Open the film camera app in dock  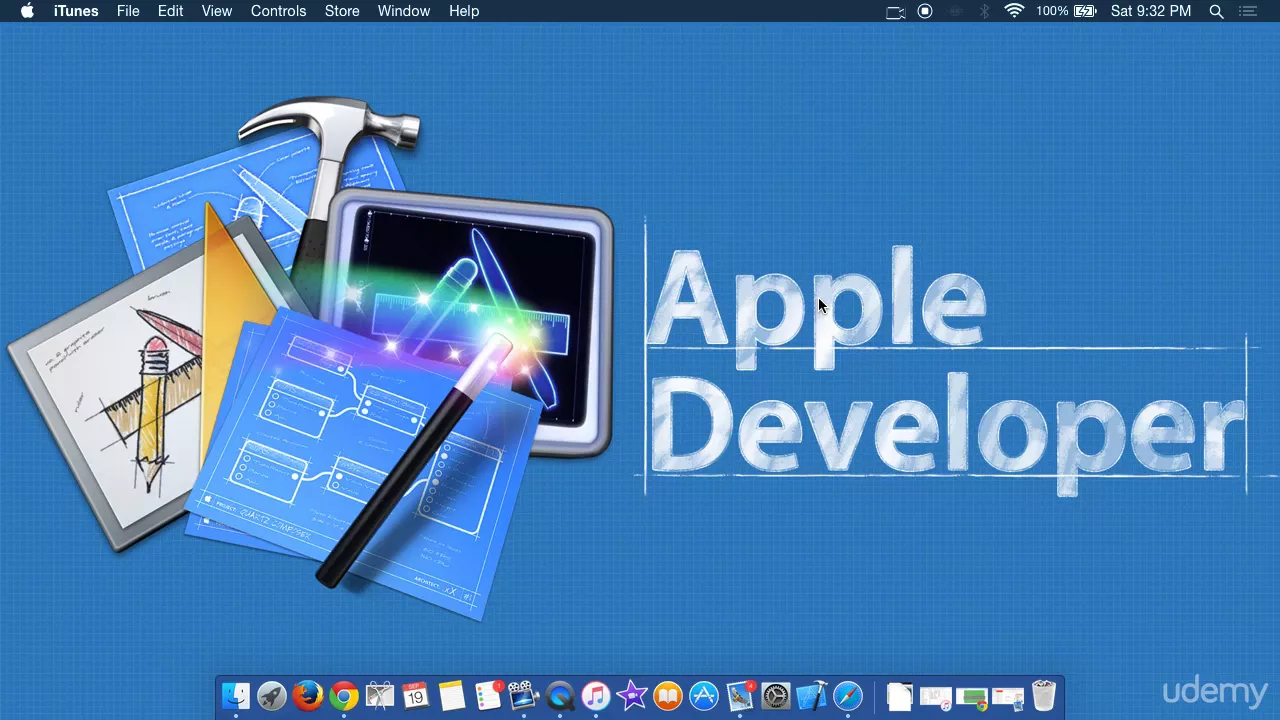click(x=524, y=696)
